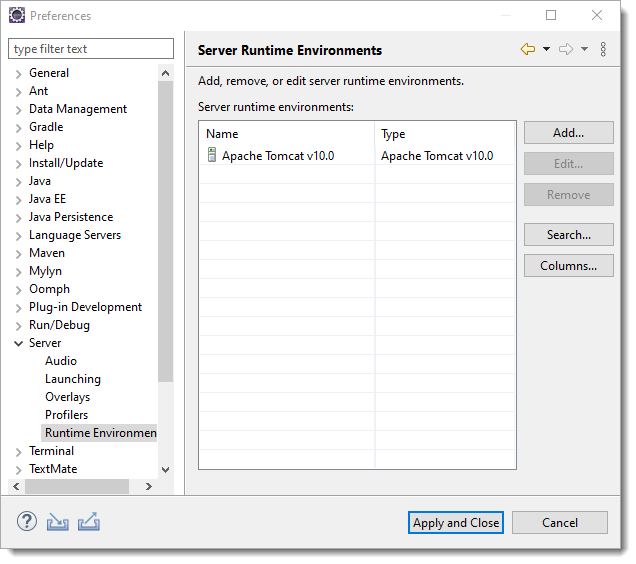Click the Add... button

[568, 133]
